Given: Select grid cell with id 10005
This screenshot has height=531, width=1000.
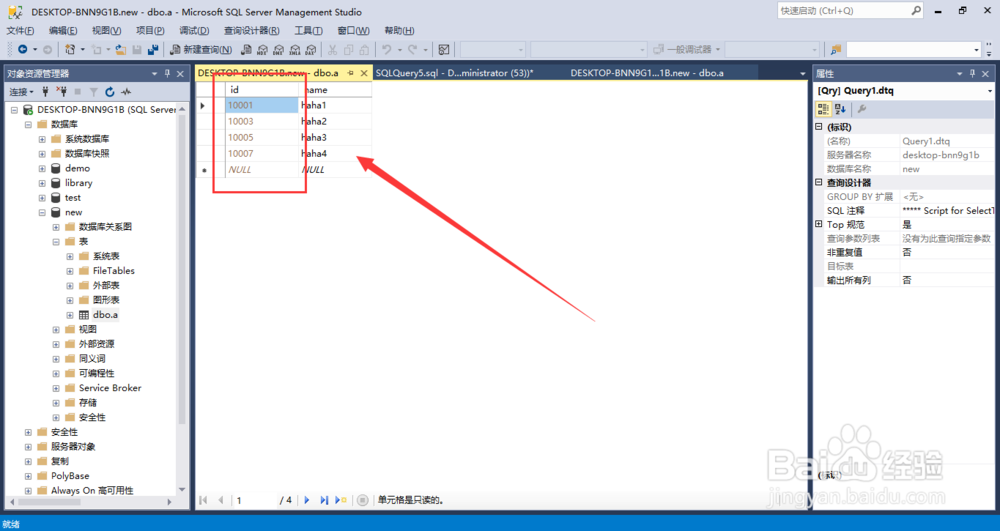Looking at the screenshot, I should tap(261, 137).
